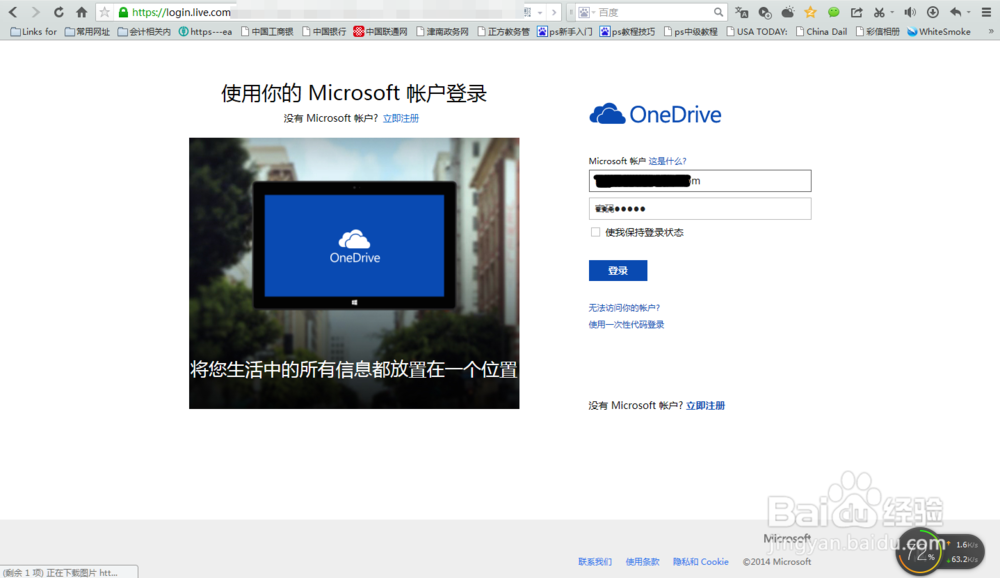Go back to the previous page

pos(13,12)
